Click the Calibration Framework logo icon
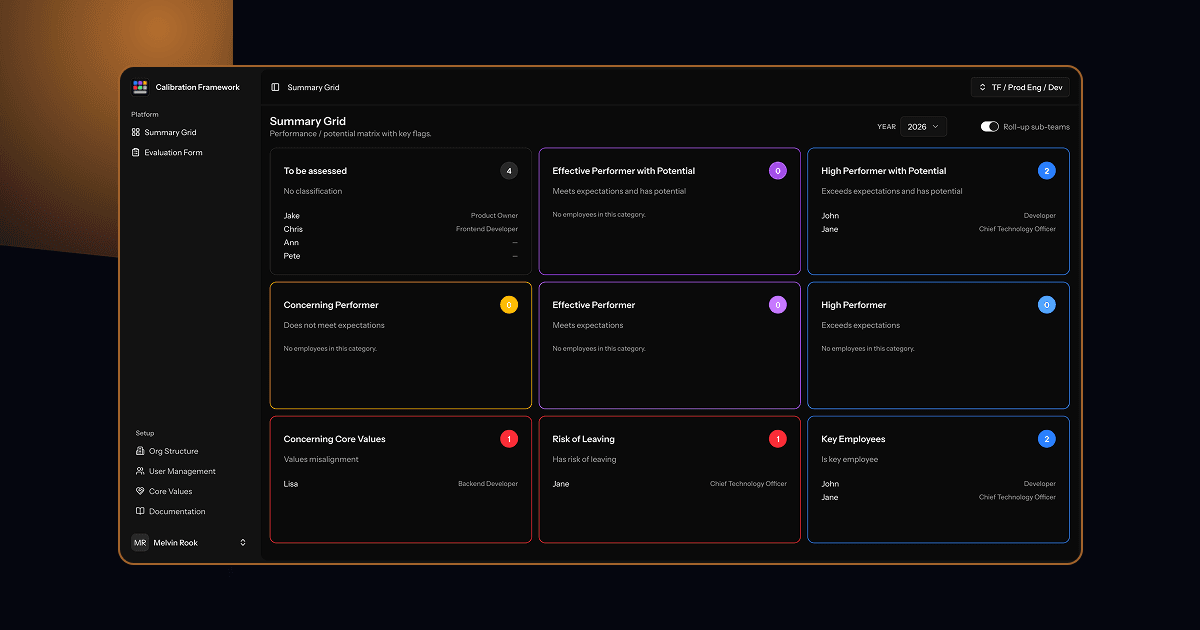The image size is (1200, 630). coord(140,87)
